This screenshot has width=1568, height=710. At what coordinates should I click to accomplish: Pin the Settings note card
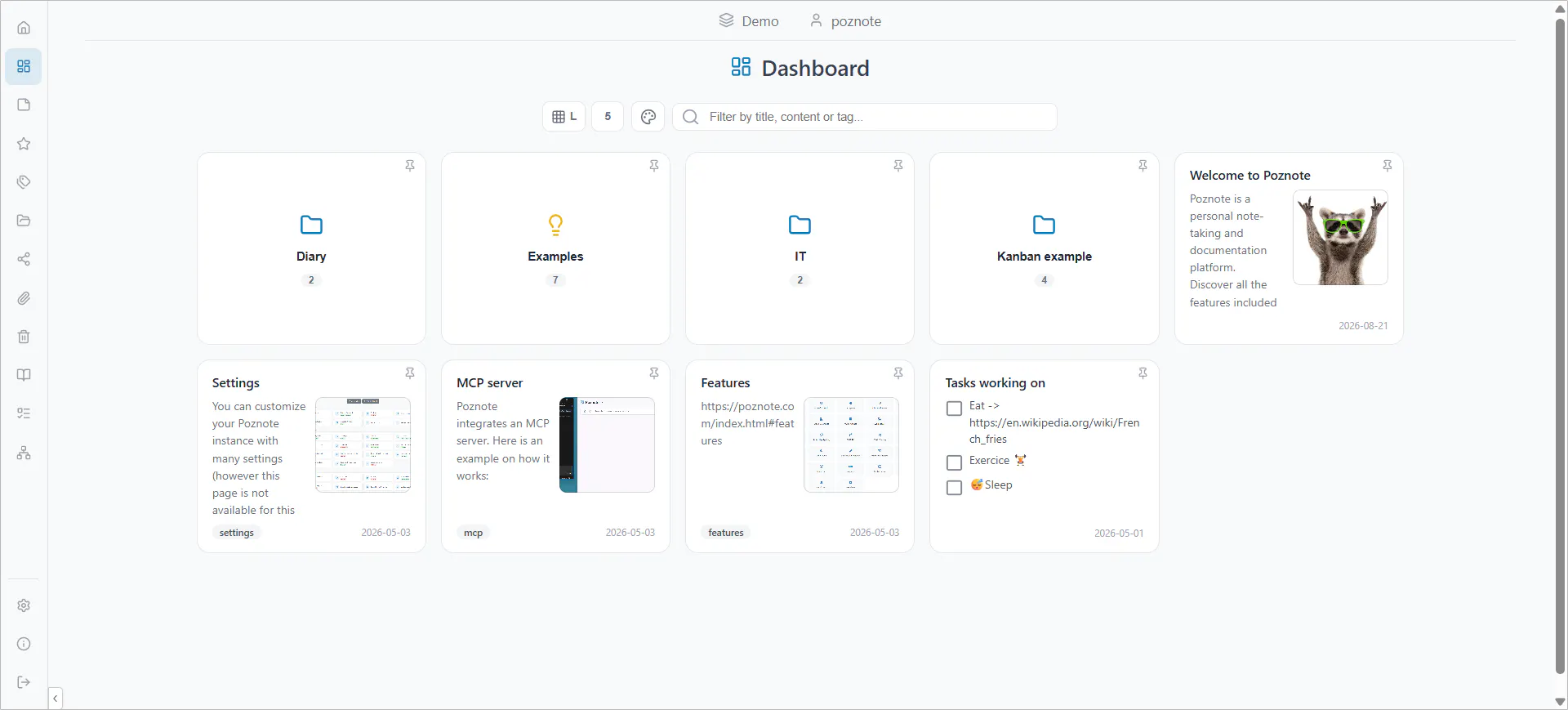coord(410,373)
